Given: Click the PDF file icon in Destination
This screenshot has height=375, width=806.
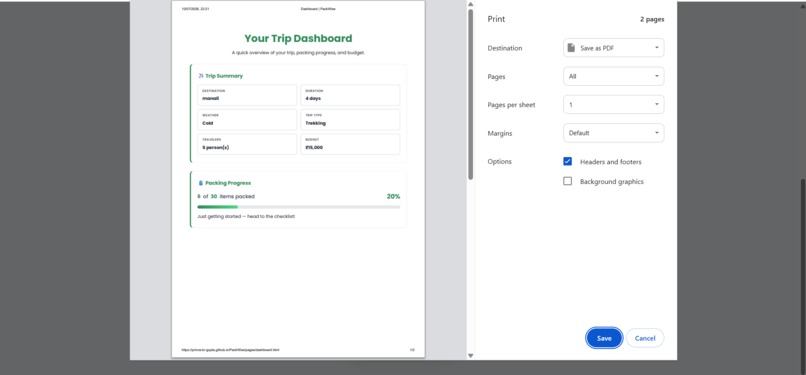Looking at the screenshot, I should [571, 48].
